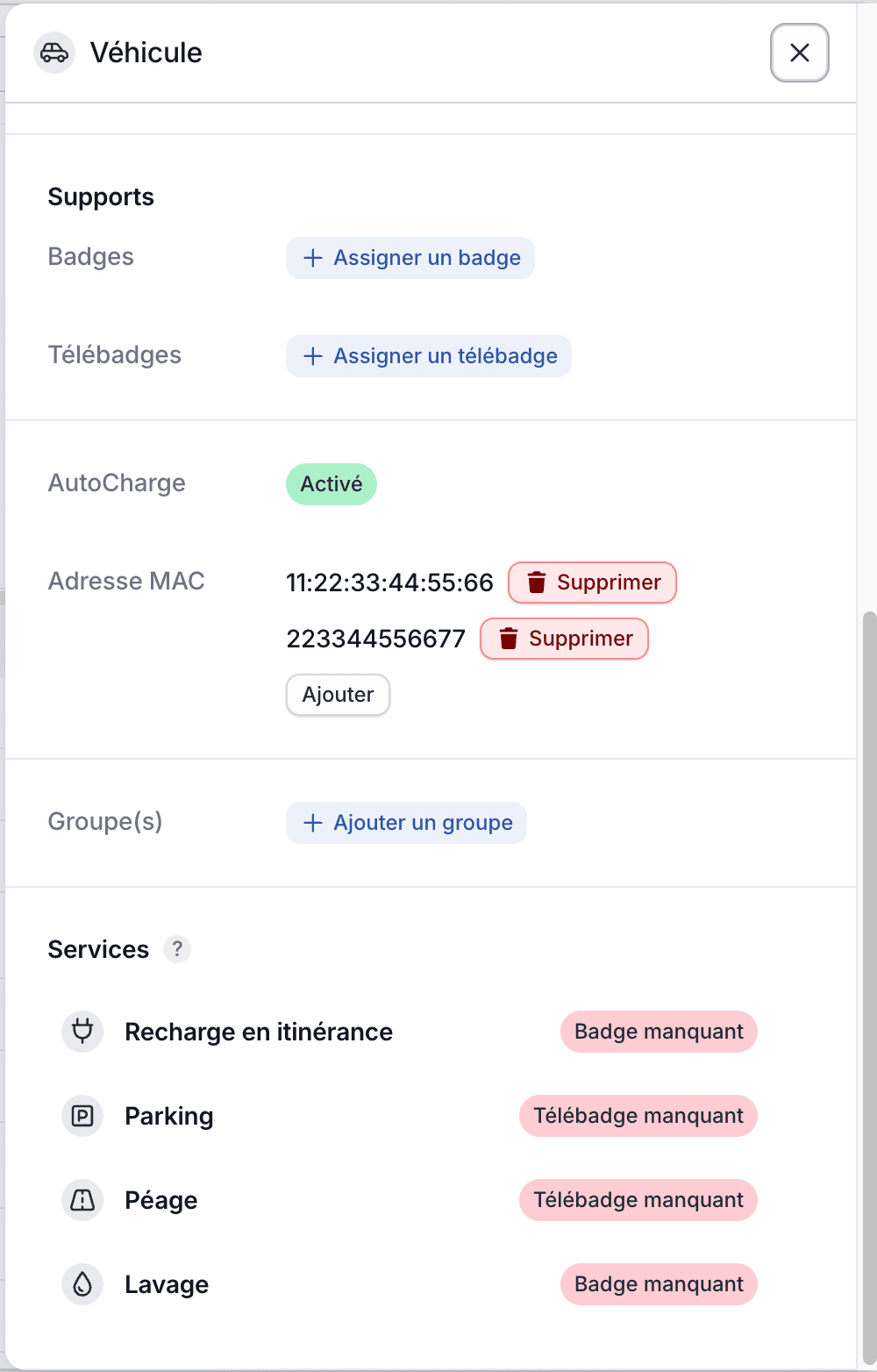Screen dimensions: 877x1372
Task: Click the Services section heading
Action: coord(98,949)
